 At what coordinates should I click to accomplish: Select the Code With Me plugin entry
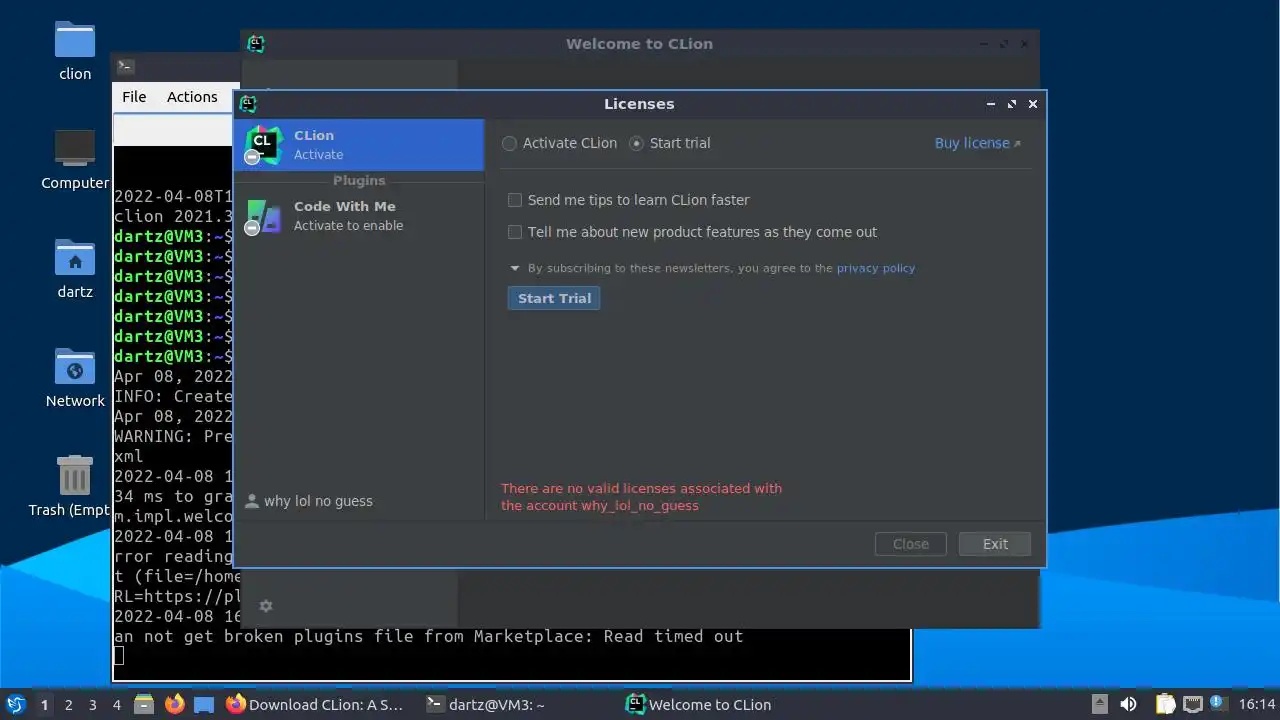pos(359,216)
